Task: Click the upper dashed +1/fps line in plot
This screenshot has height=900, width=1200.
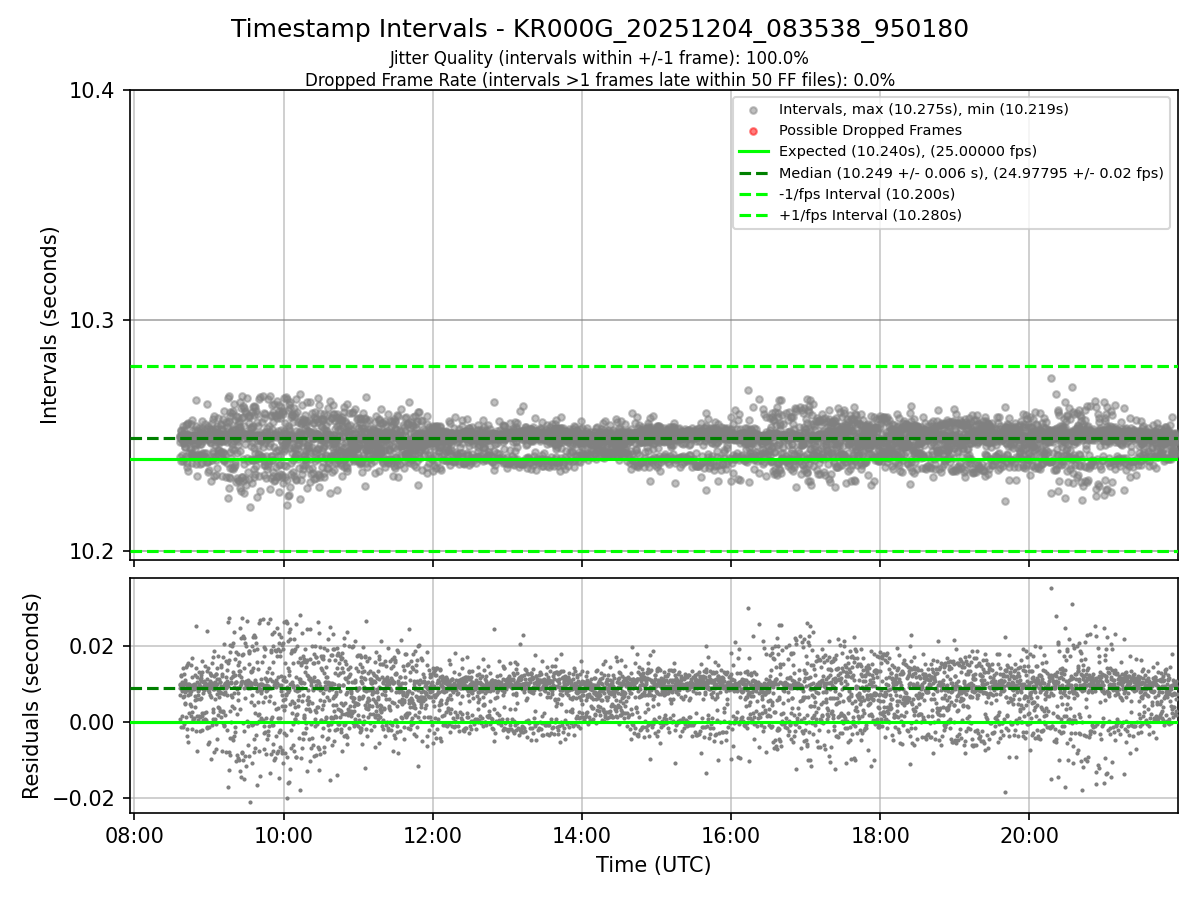Action: pyautogui.click(x=655, y=366)
